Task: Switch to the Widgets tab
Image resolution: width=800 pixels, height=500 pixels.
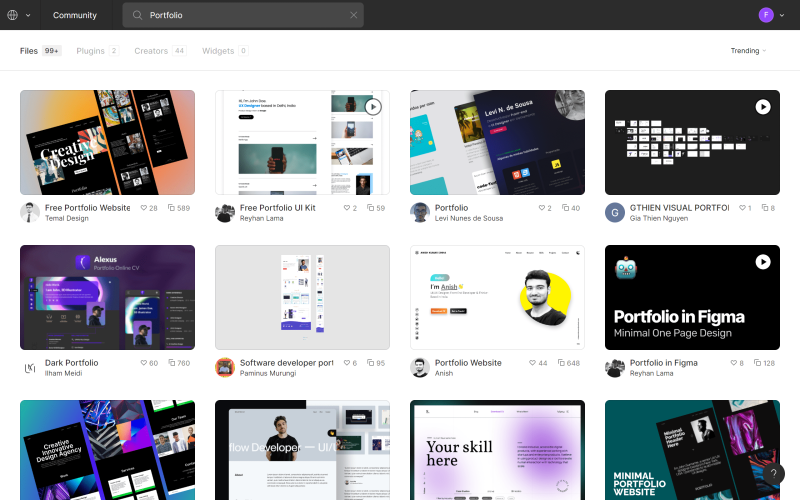Action: pos(225,51)
